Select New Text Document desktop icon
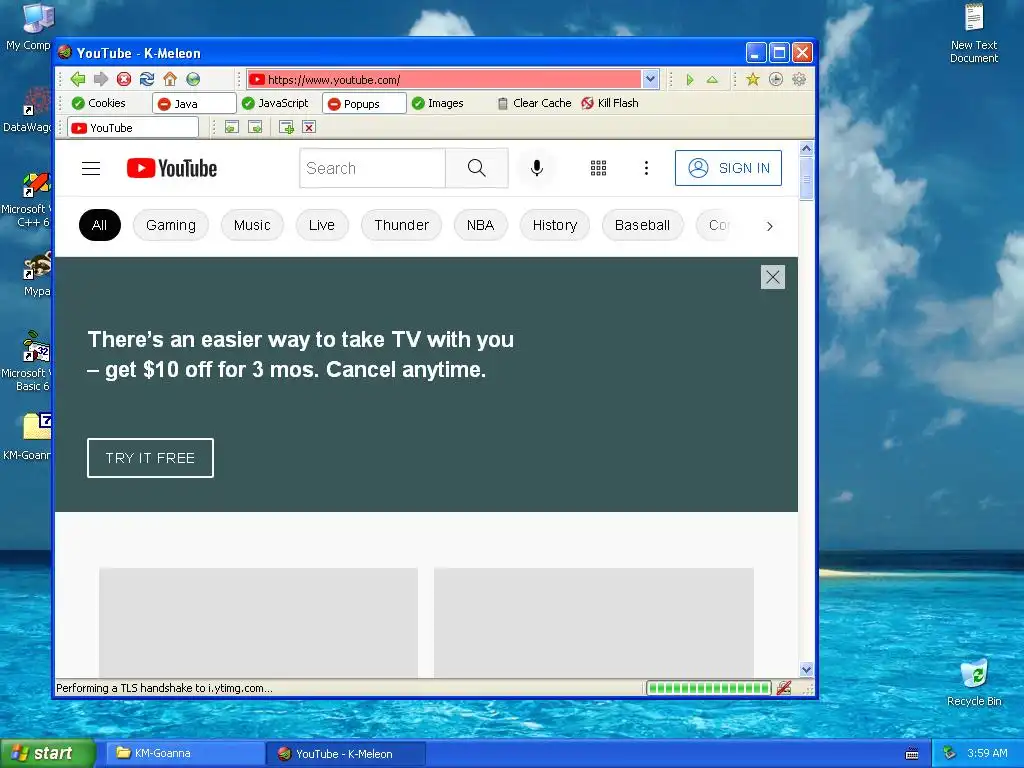Screen dimensions: 1024x768 point(974,33)
